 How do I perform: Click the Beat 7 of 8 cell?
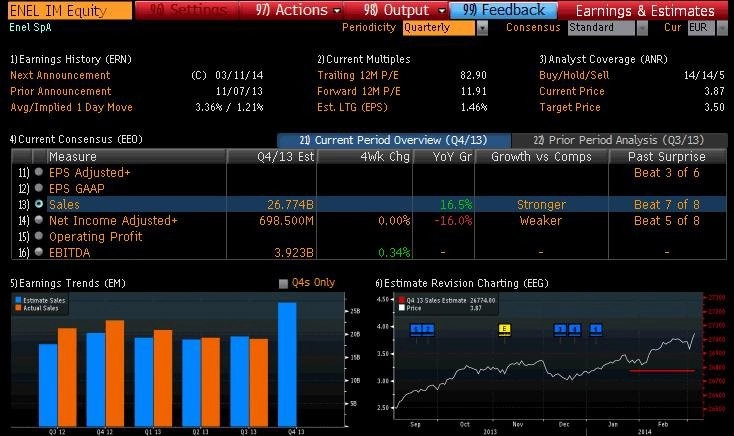[667, 205]
